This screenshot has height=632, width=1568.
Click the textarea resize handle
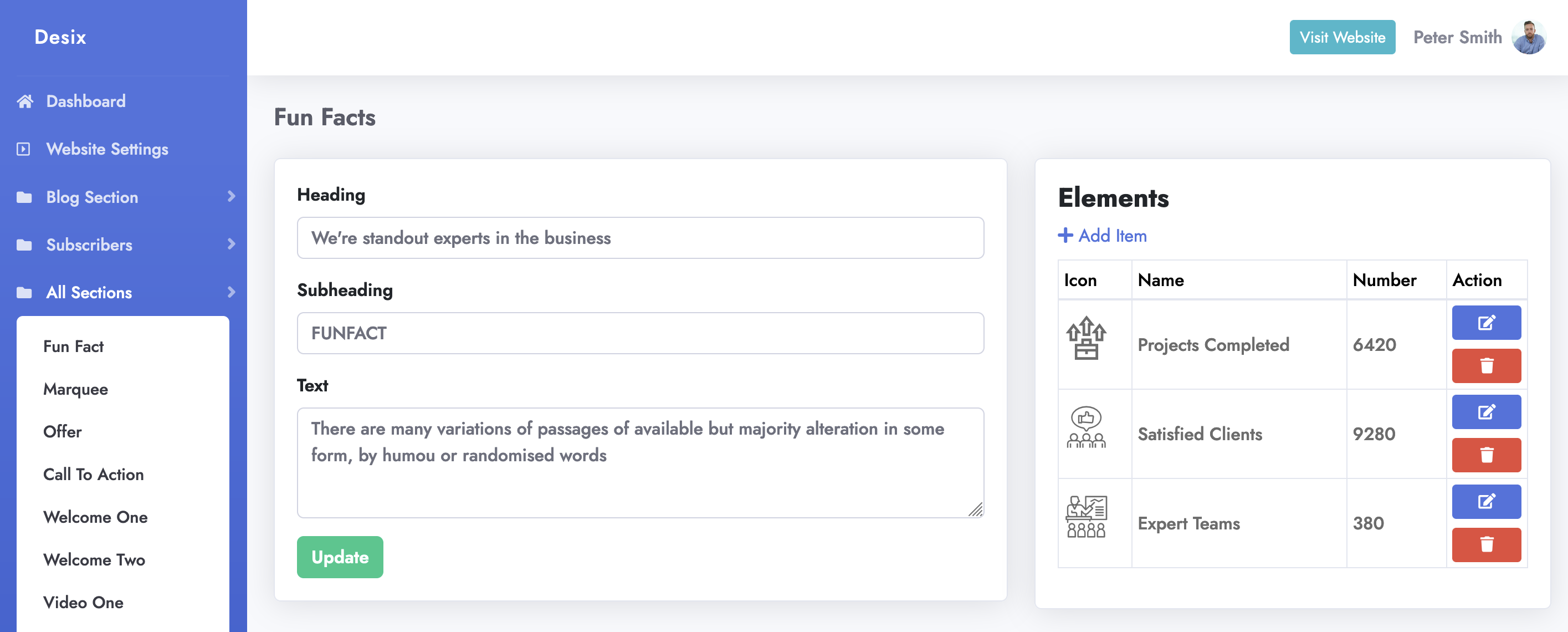pyautogui.click(x=975, y=509)
